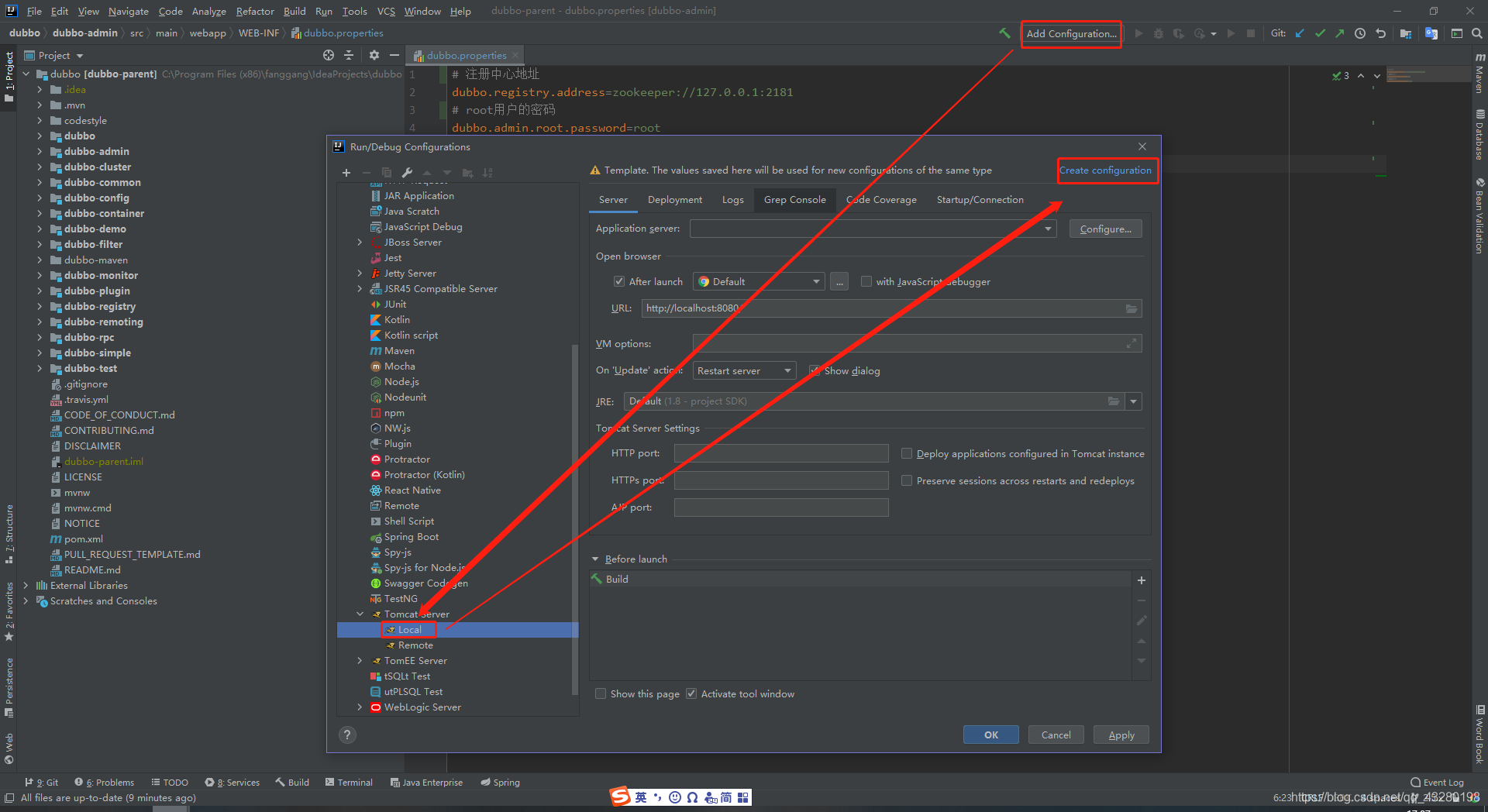The width and height of the screenshot is (1488, 812).
Task: Open the Terminal tool window
Action: (349, 783)
